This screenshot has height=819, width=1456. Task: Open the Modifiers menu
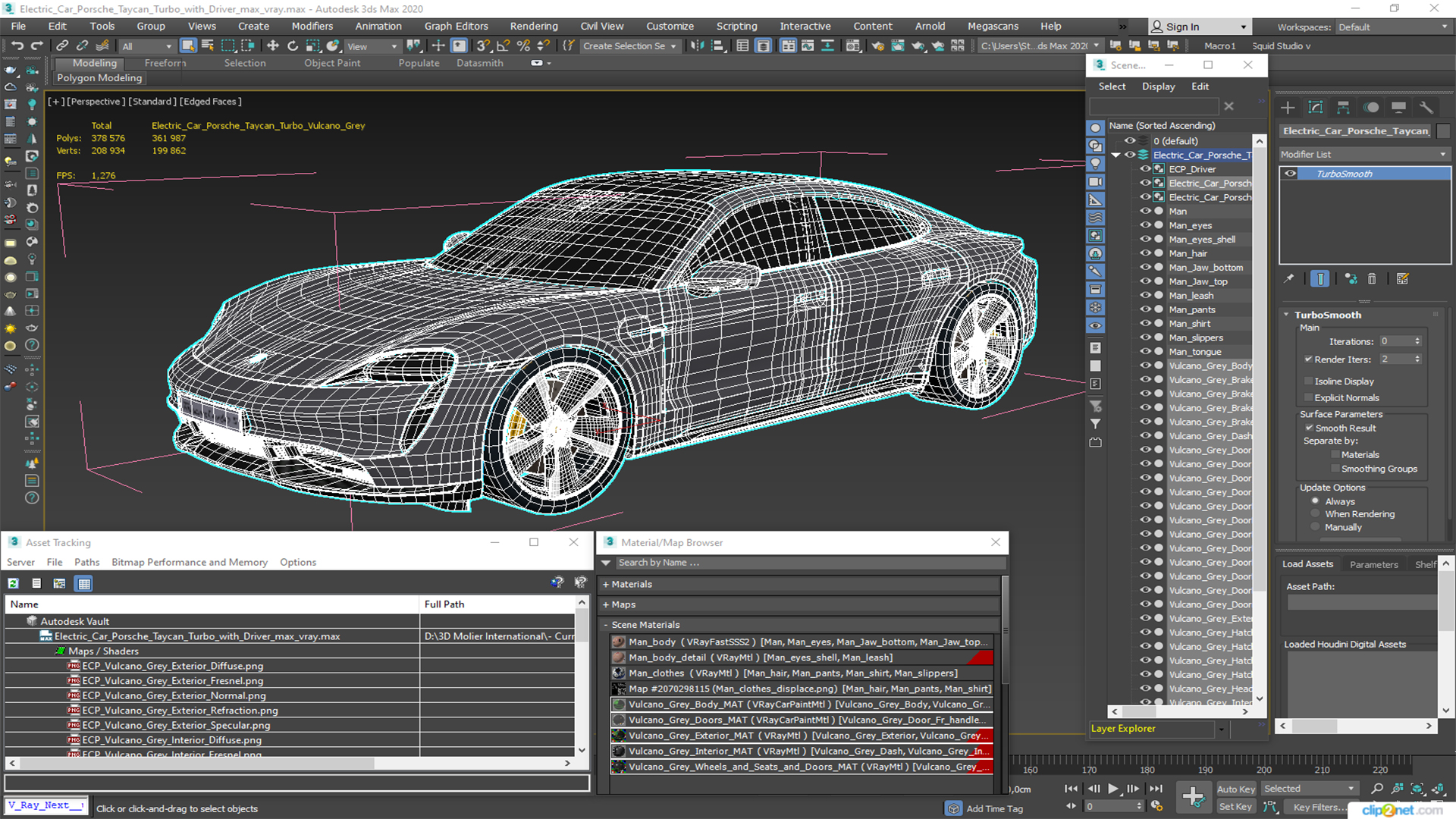(312, 26)
